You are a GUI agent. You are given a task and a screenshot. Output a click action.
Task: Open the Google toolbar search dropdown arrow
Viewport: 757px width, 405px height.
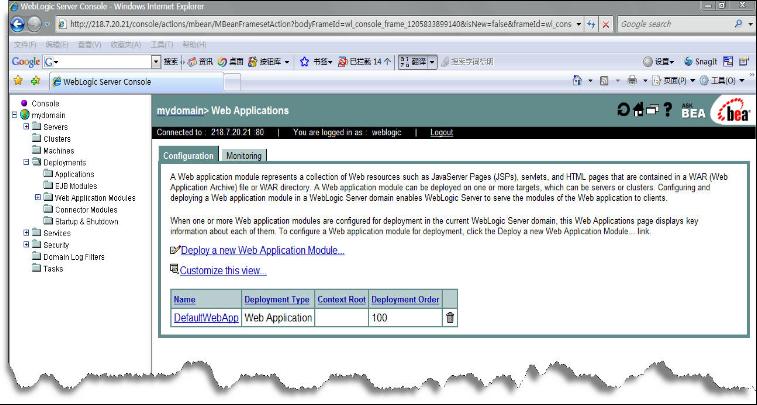(x=156, y=62)
